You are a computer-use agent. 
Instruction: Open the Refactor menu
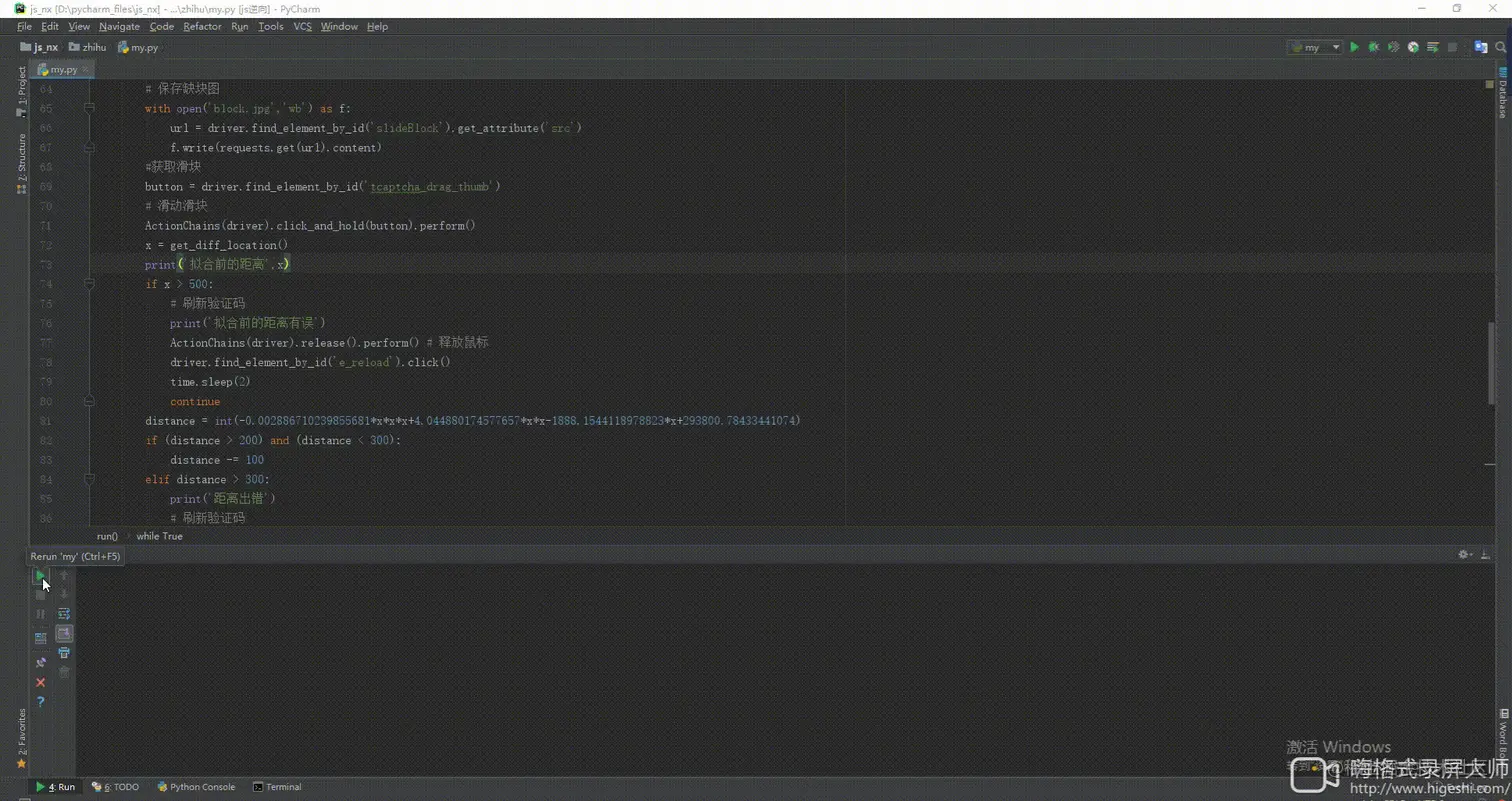click(x=202, y=26)
